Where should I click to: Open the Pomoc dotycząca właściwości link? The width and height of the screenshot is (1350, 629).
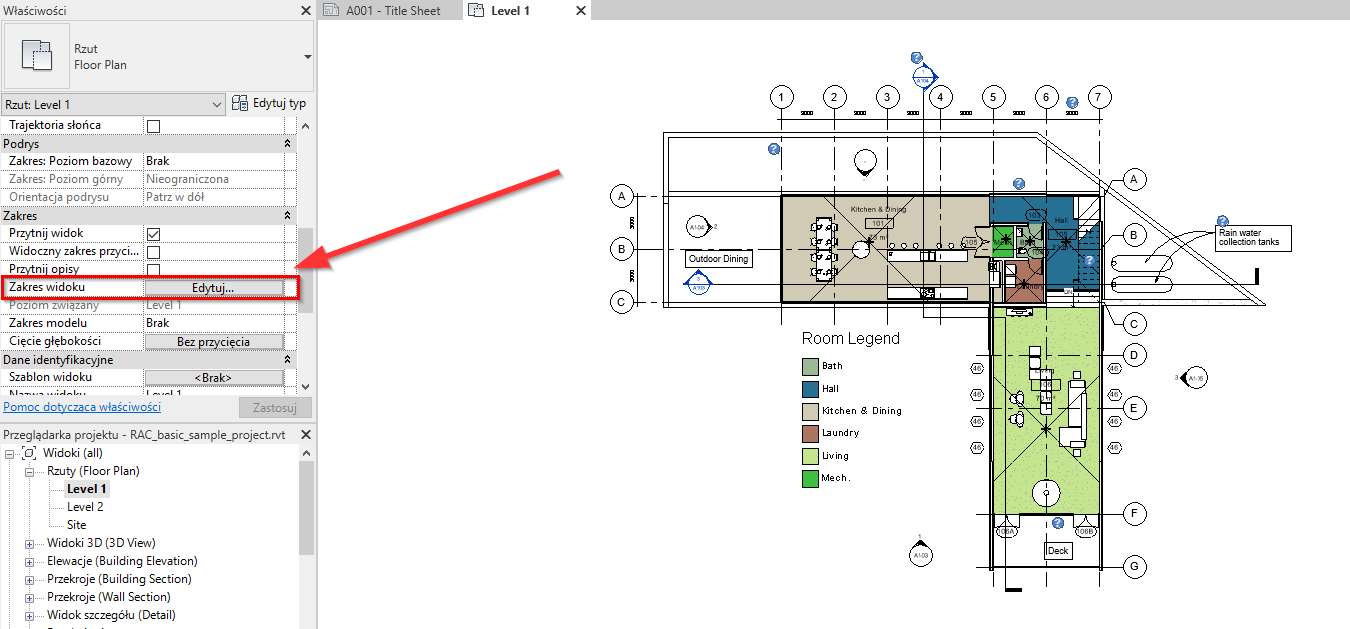[83, 406]
